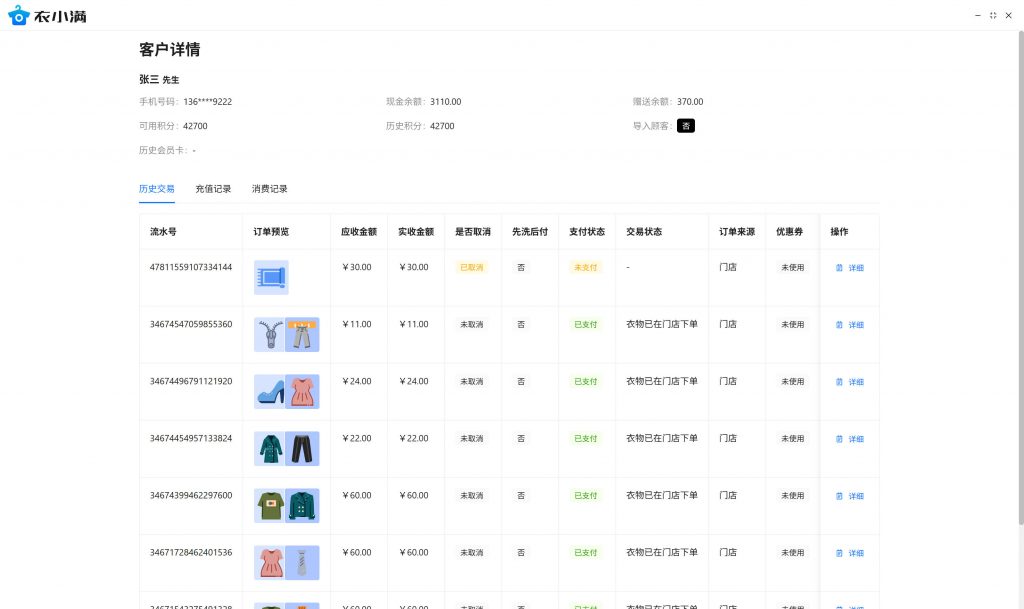Screen dimensions: 1024x609
Task: Click the green trench coat icon
Action: click(270, 448)
